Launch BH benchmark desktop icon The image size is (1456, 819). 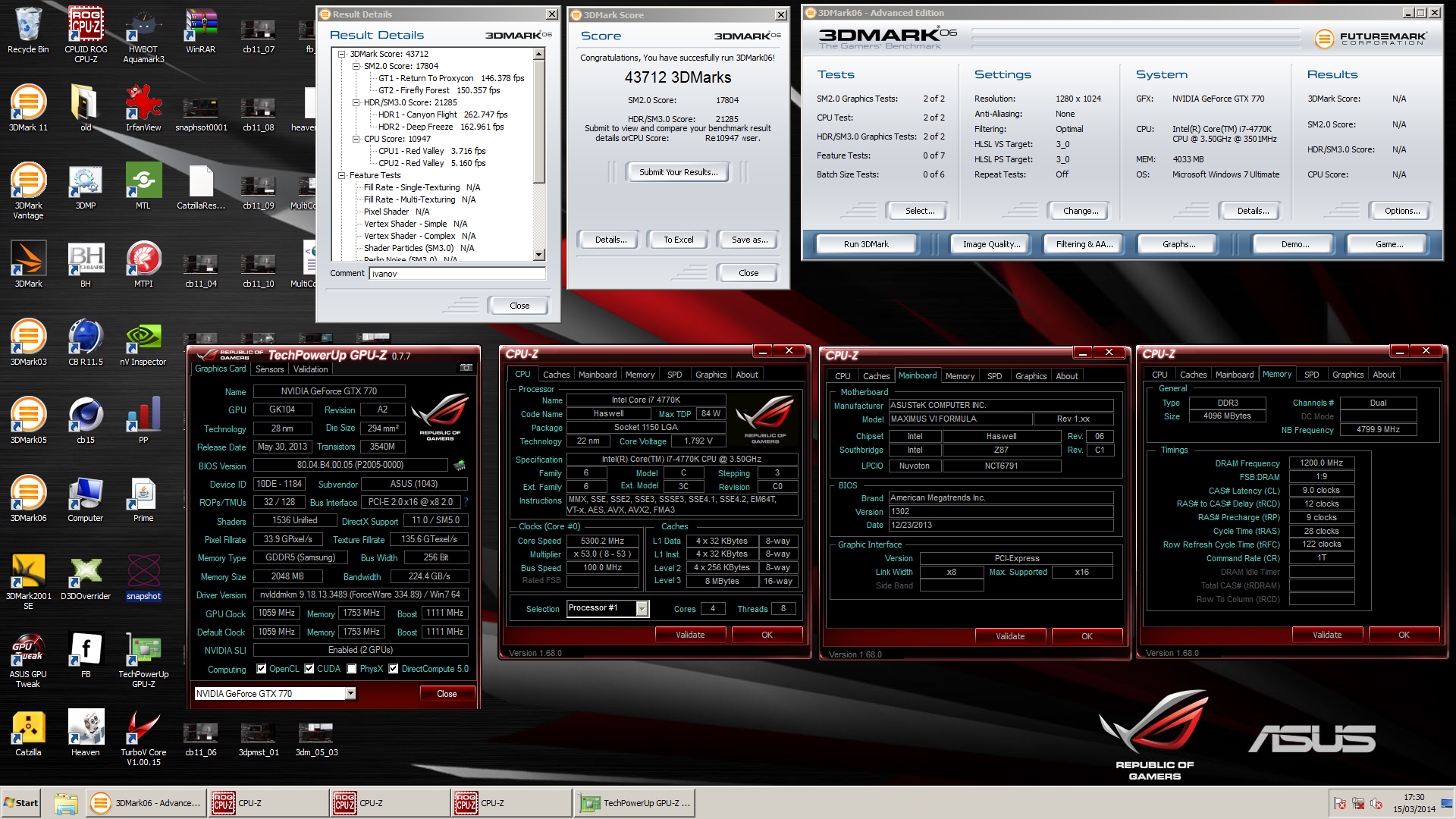[x=86, y=263]
